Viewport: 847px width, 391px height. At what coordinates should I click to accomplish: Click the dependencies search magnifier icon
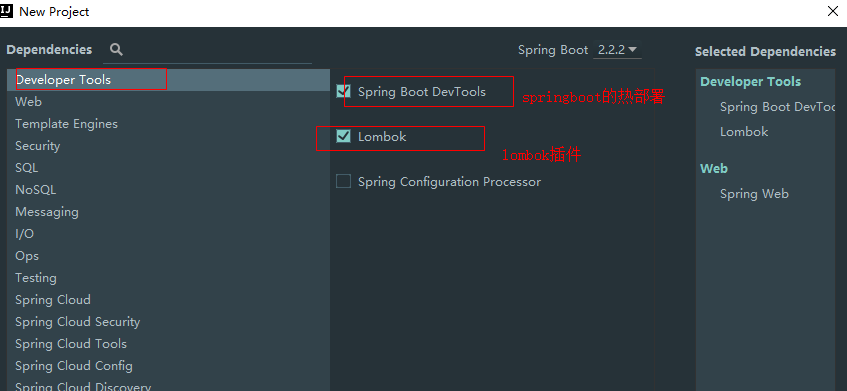pyautogui.click(x=116, y=50)
